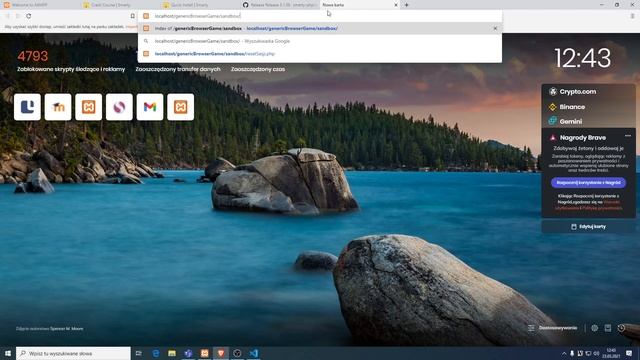Click the Edytuj karty button
640x360 pixels.
point(588,227)
